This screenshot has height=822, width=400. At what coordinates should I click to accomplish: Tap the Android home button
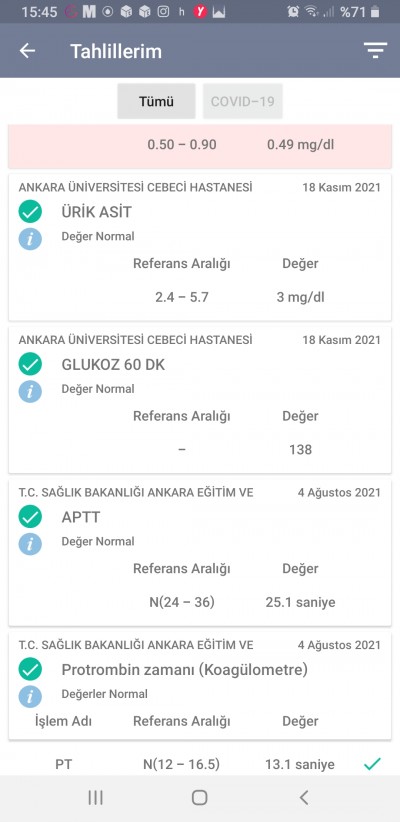(x=200, y=798)
